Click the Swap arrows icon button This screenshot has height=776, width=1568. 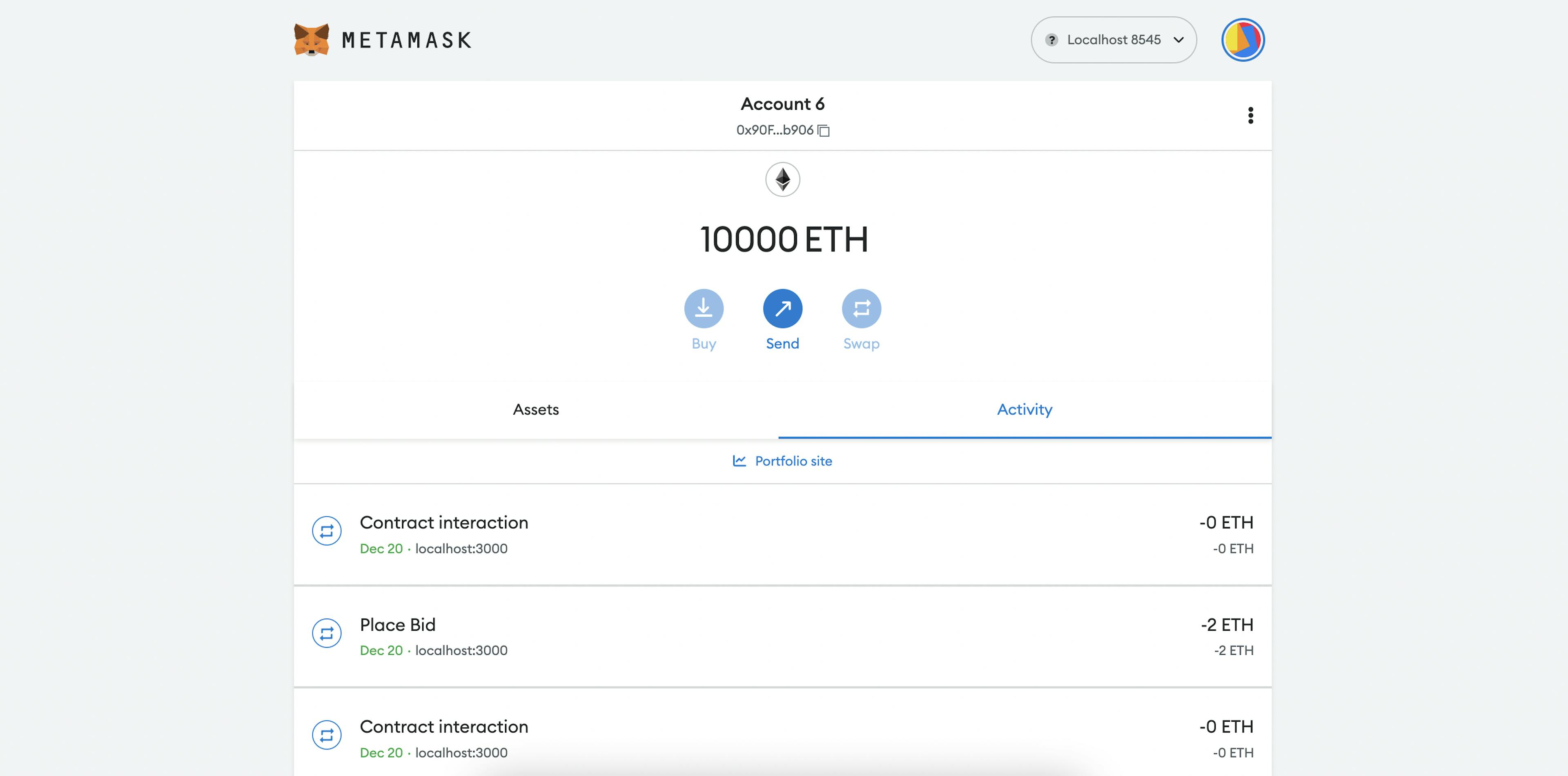point(861,309)
